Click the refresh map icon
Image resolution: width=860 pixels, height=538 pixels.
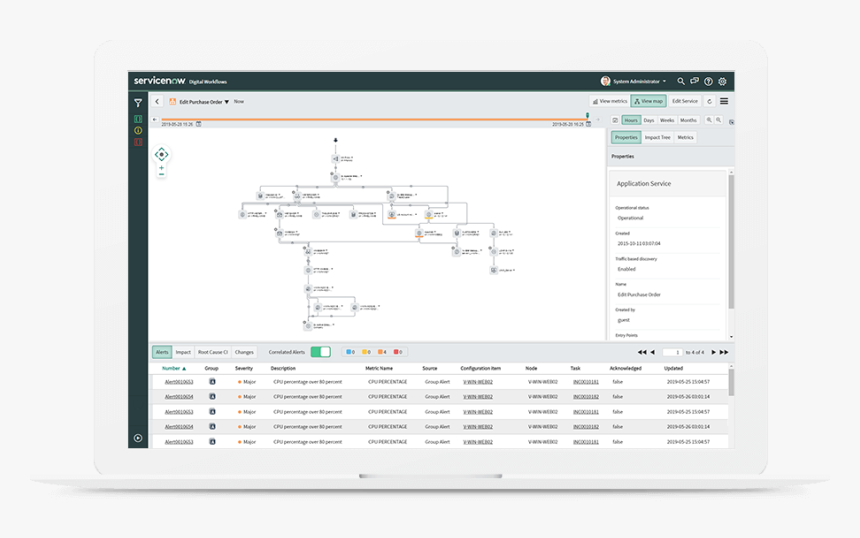click(709, 101)
